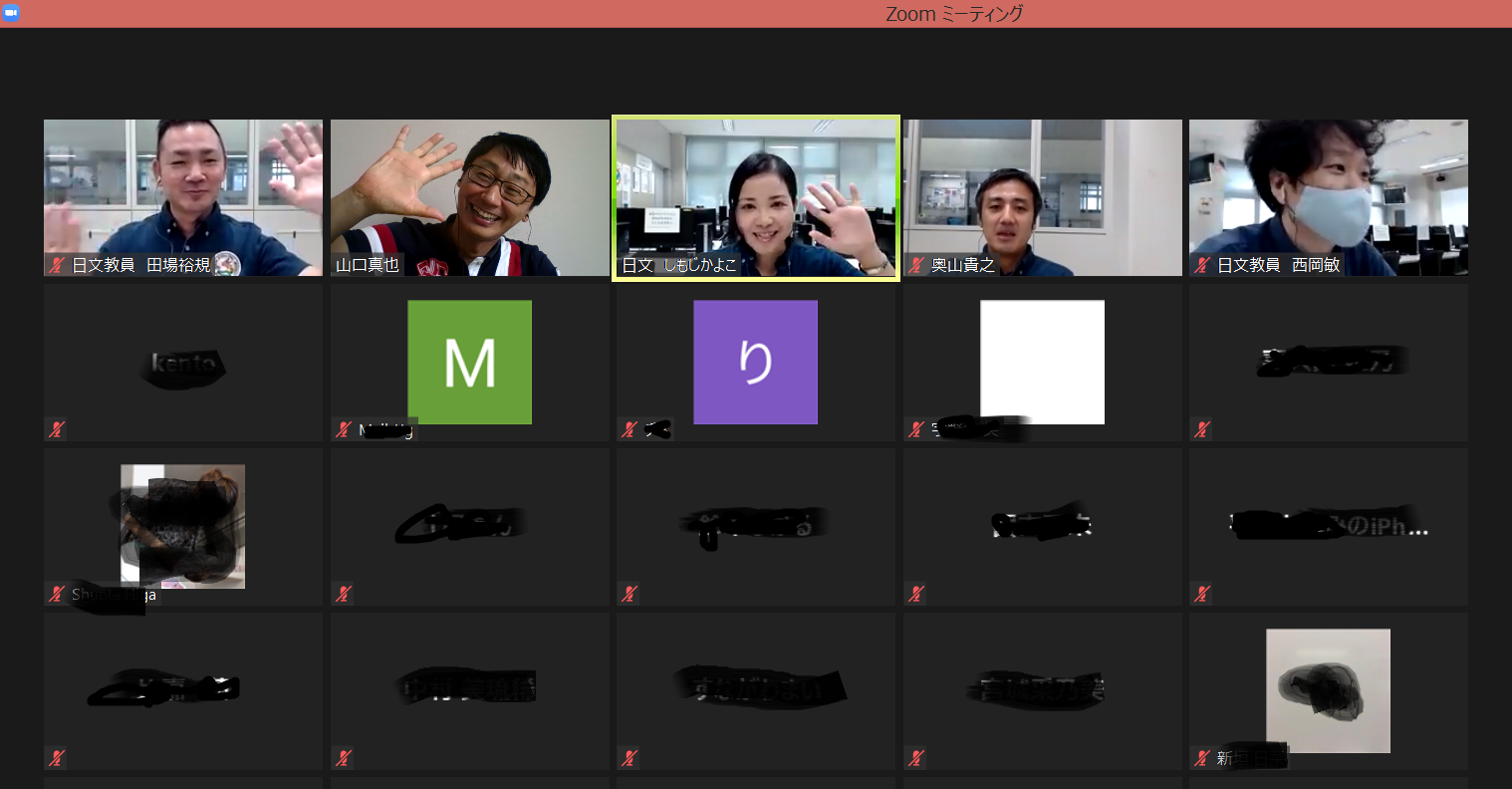This screenshot has width=1512, height=789.
Task: Click muted mic icon beside white blank avatar
Action: [916, 429]
